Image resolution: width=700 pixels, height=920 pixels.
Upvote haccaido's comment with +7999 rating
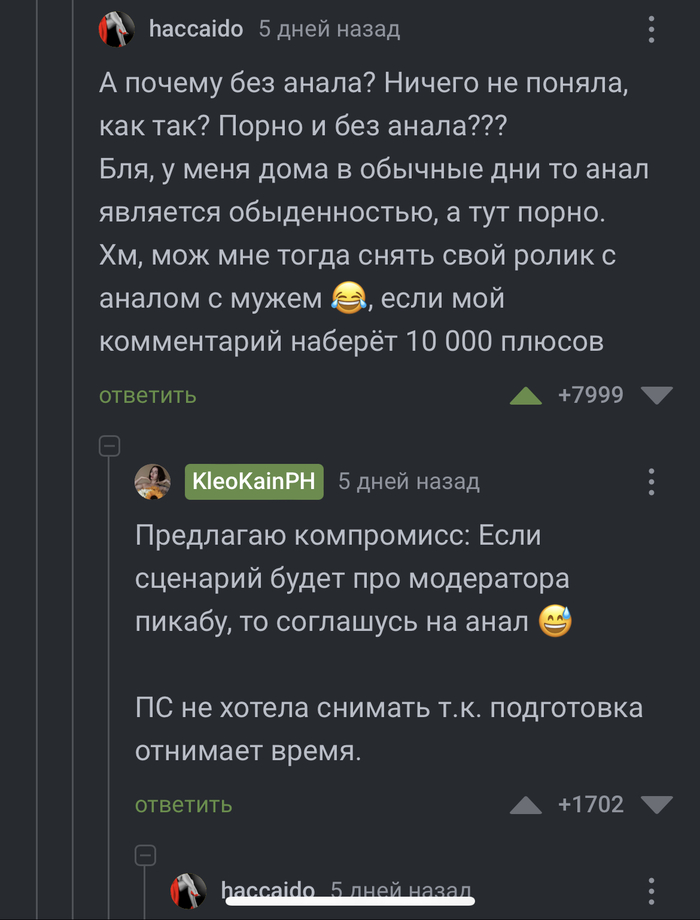pos(525,396)
